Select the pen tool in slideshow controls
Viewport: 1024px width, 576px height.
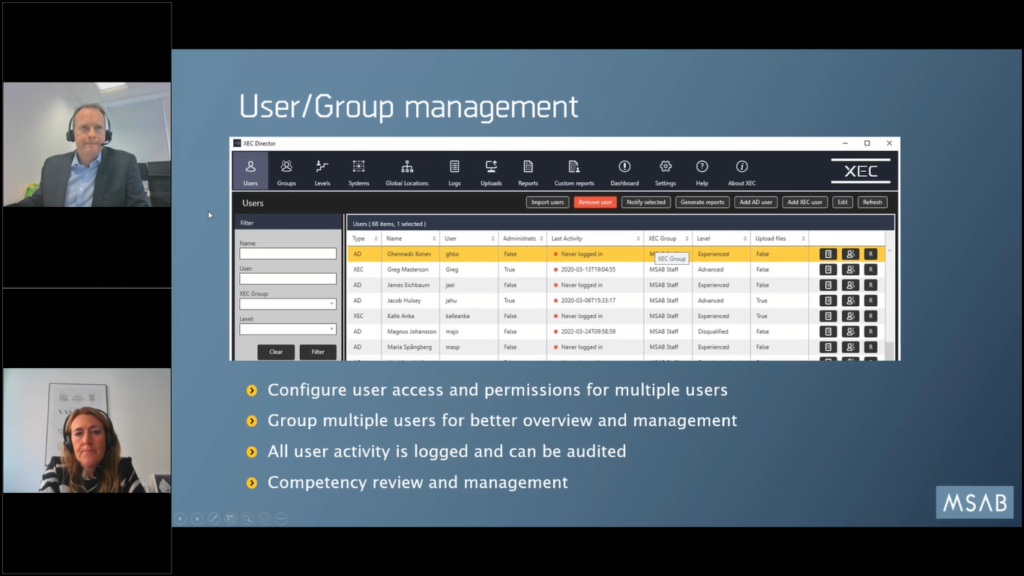tap(214, 519)
